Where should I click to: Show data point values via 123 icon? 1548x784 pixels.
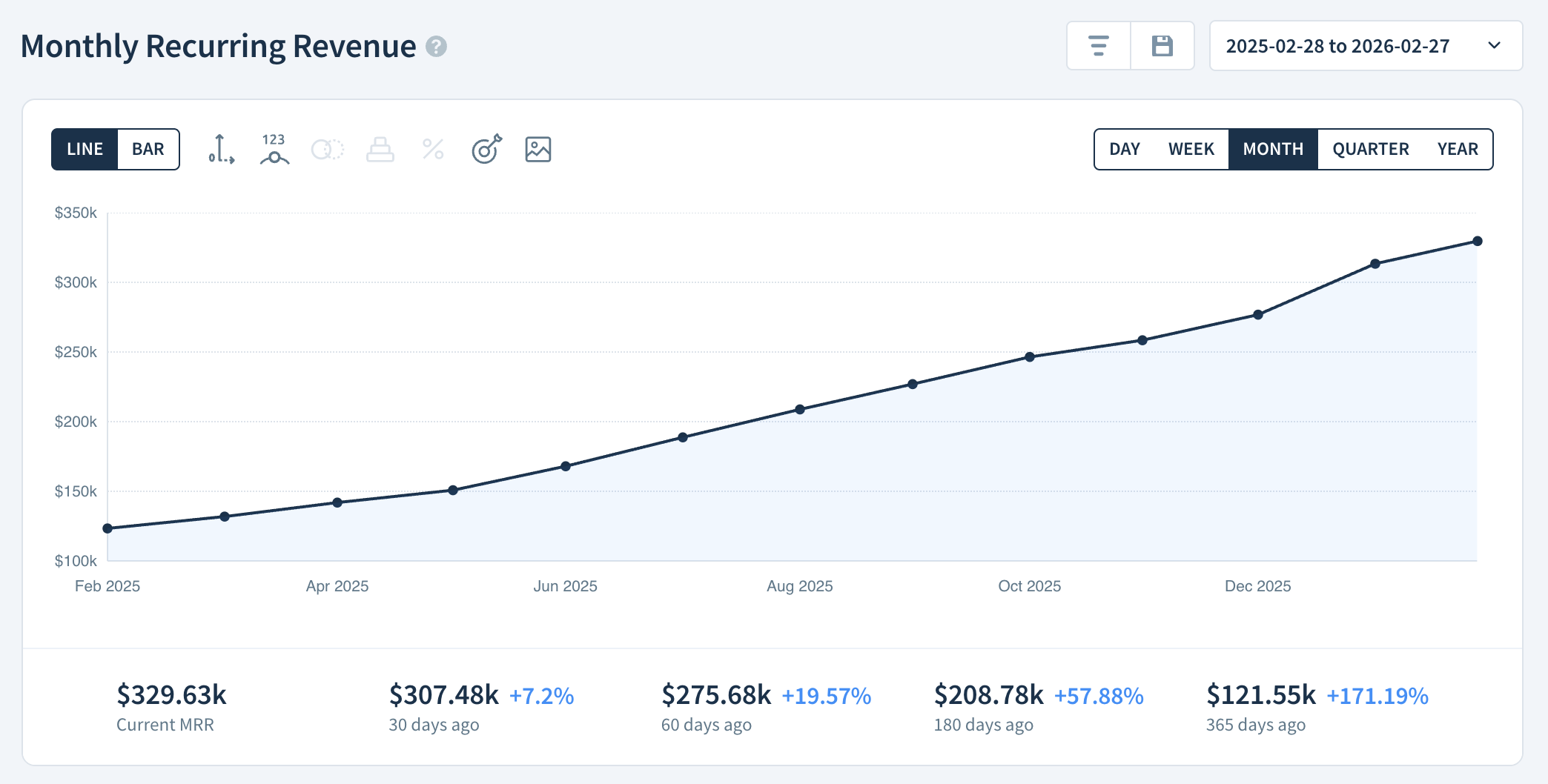(274, 148)
